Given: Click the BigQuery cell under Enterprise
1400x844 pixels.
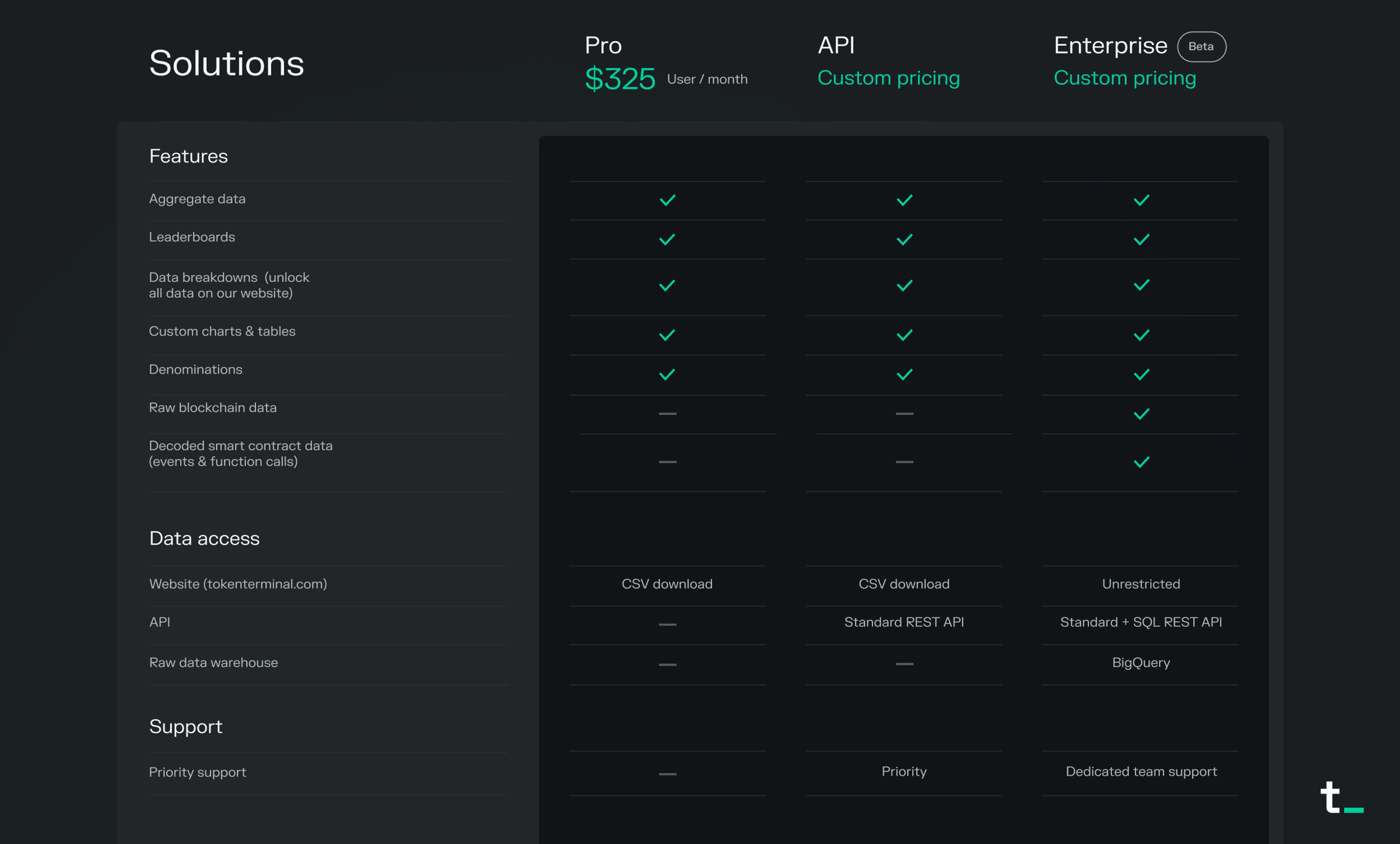Looking at the screenshot, I should (x=1140, y=663).
